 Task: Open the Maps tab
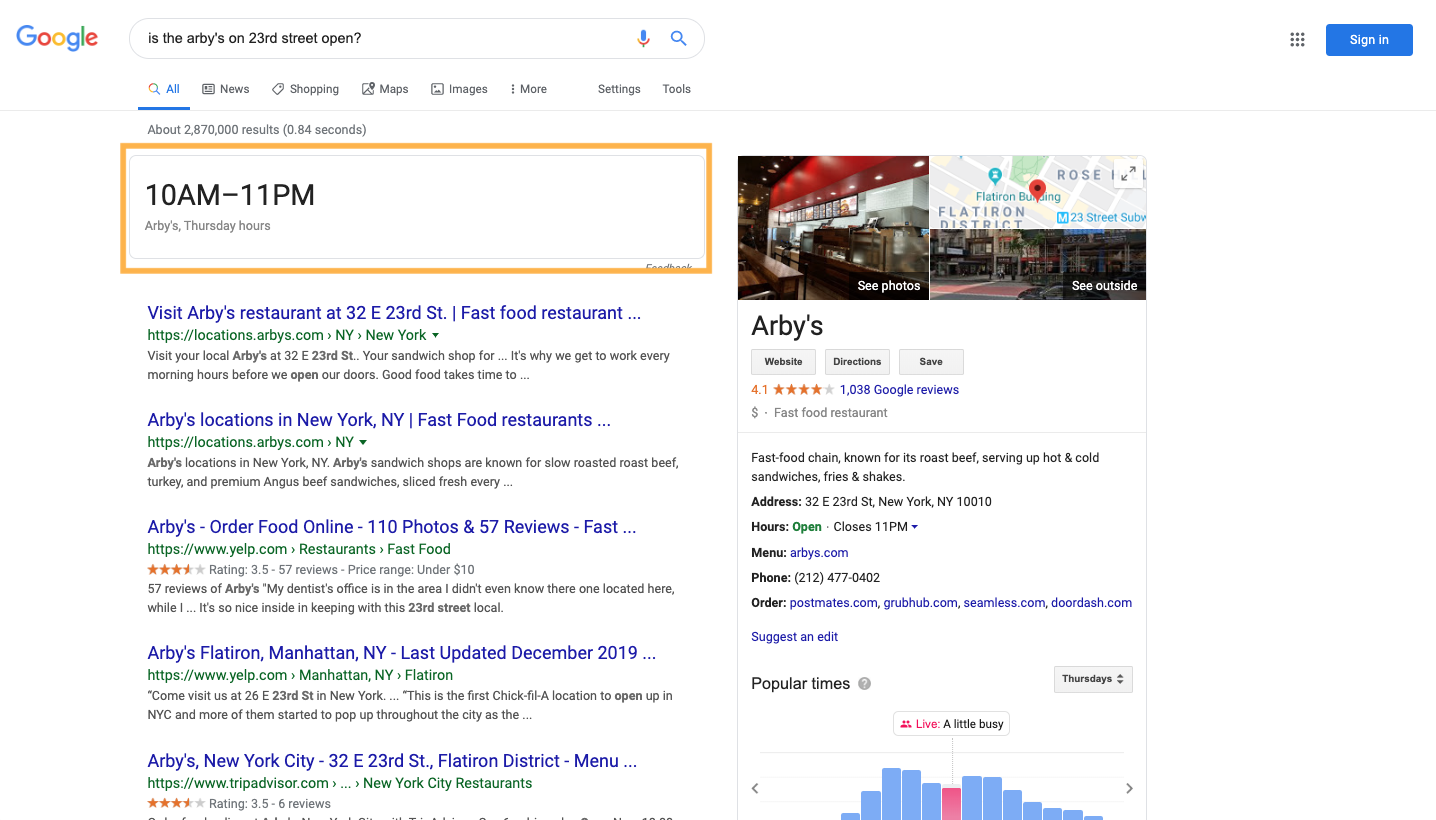click(385, 89)
